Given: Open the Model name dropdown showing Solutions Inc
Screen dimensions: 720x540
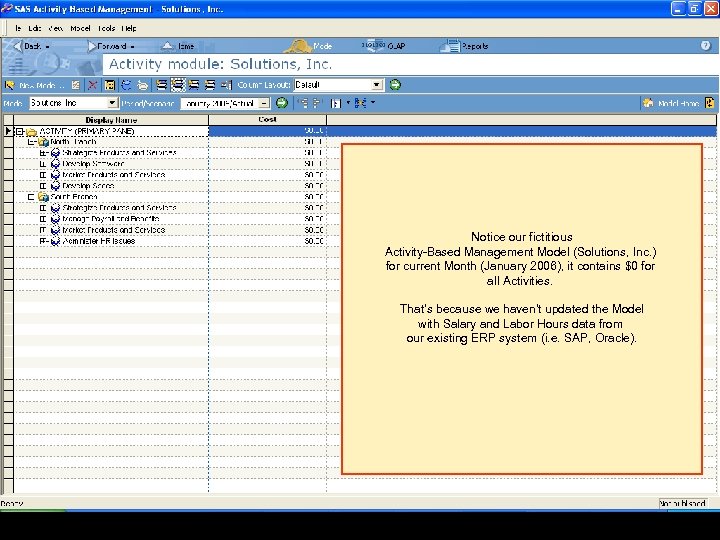Looking at the screenshot, I should pyautogui.click(x=112, y=103).
